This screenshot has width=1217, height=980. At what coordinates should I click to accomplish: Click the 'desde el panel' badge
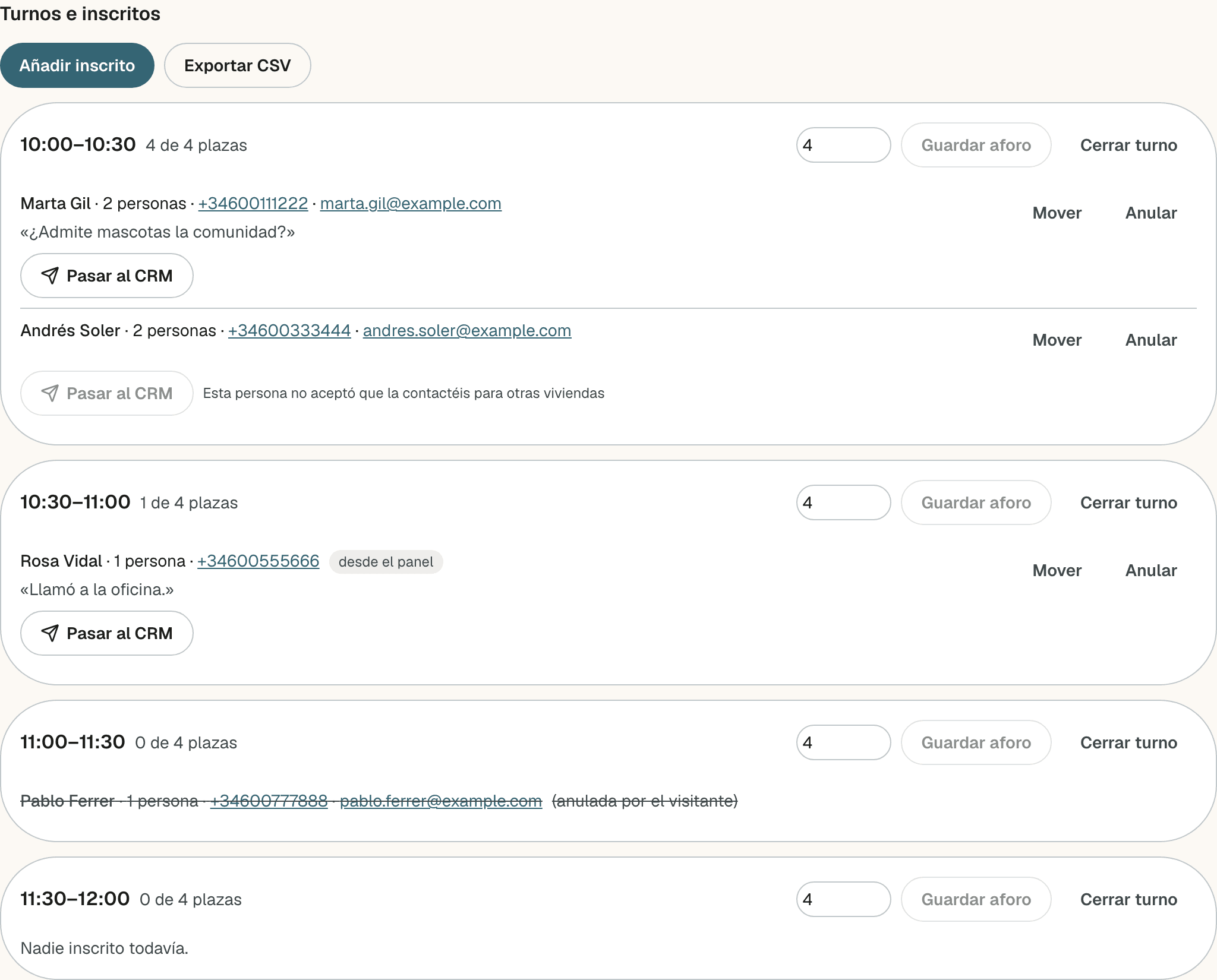pos(386,562)
